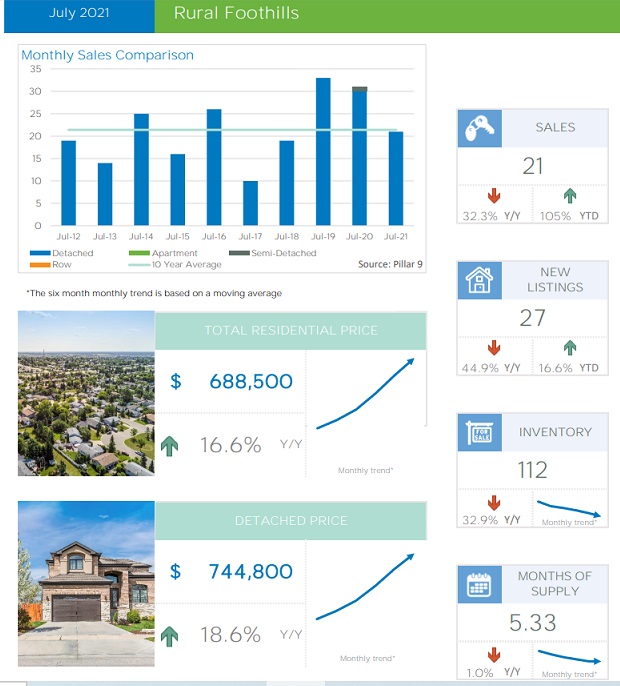
Task: Click the Sales keys icon
Action: click(480, 128)
